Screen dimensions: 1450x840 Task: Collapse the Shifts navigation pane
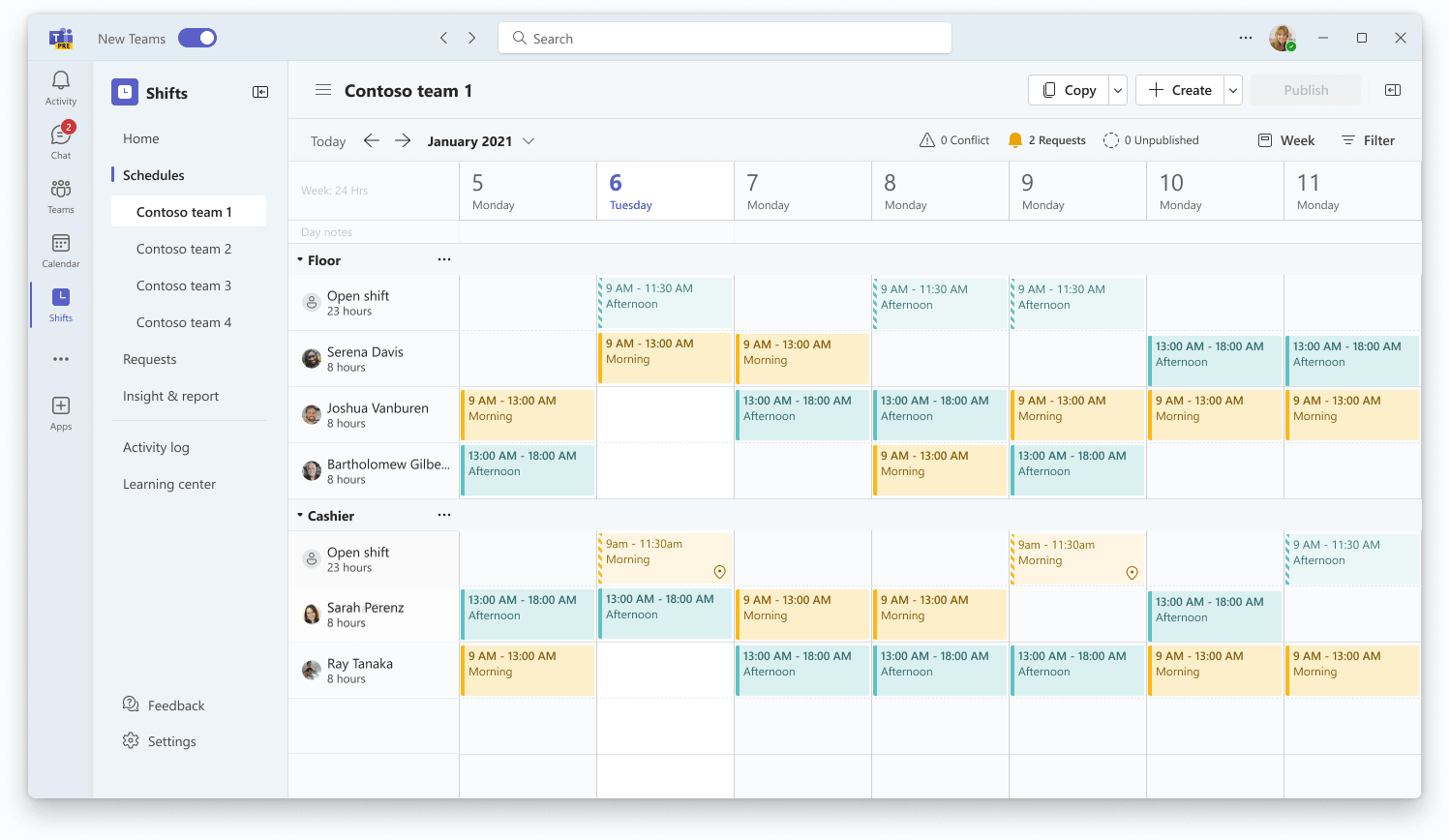click(260, 92)
